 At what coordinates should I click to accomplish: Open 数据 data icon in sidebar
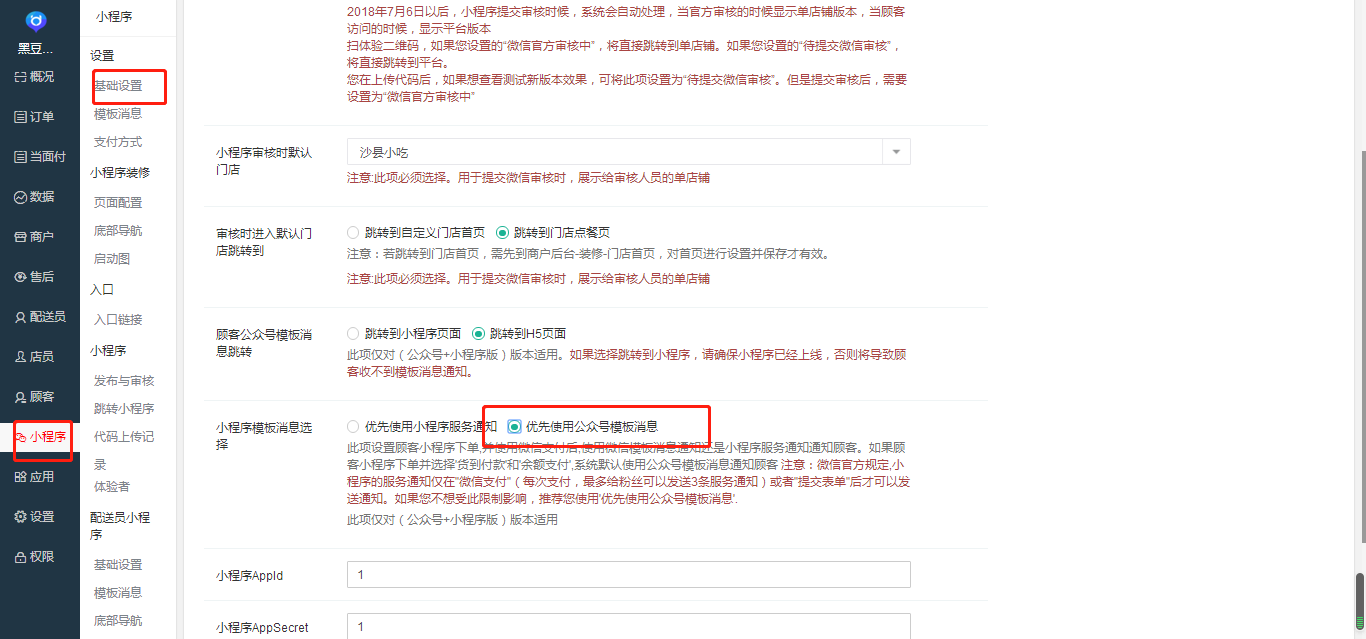pos(20,197)
